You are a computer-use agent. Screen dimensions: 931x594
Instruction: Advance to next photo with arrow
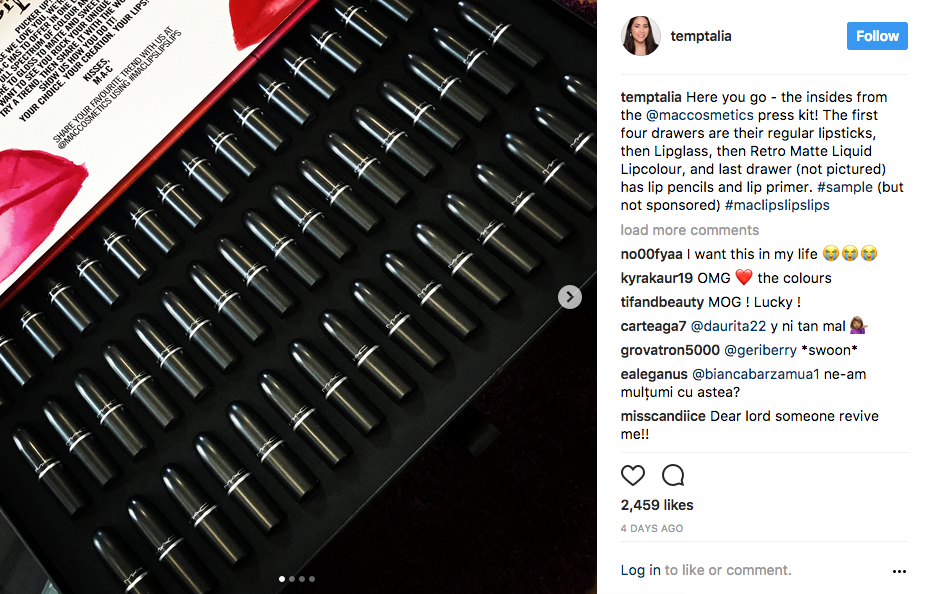[569, 297]
